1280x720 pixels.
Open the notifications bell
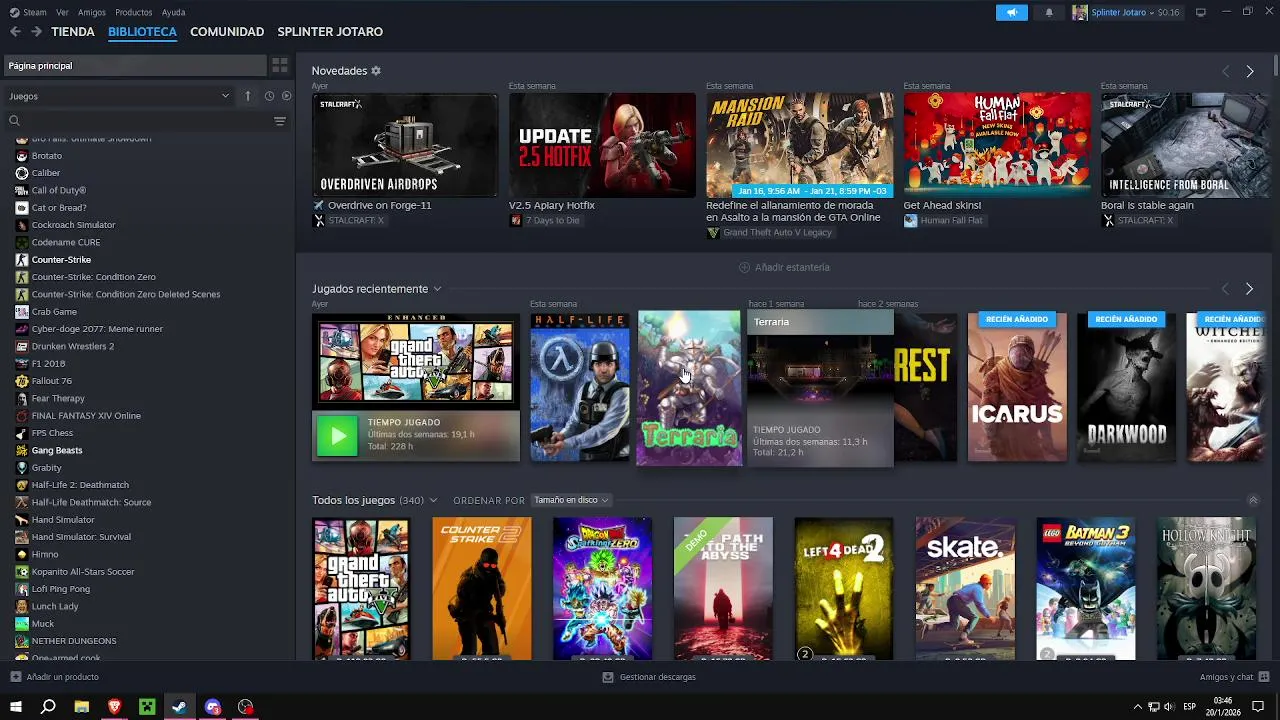click(x=1049, y=12)
